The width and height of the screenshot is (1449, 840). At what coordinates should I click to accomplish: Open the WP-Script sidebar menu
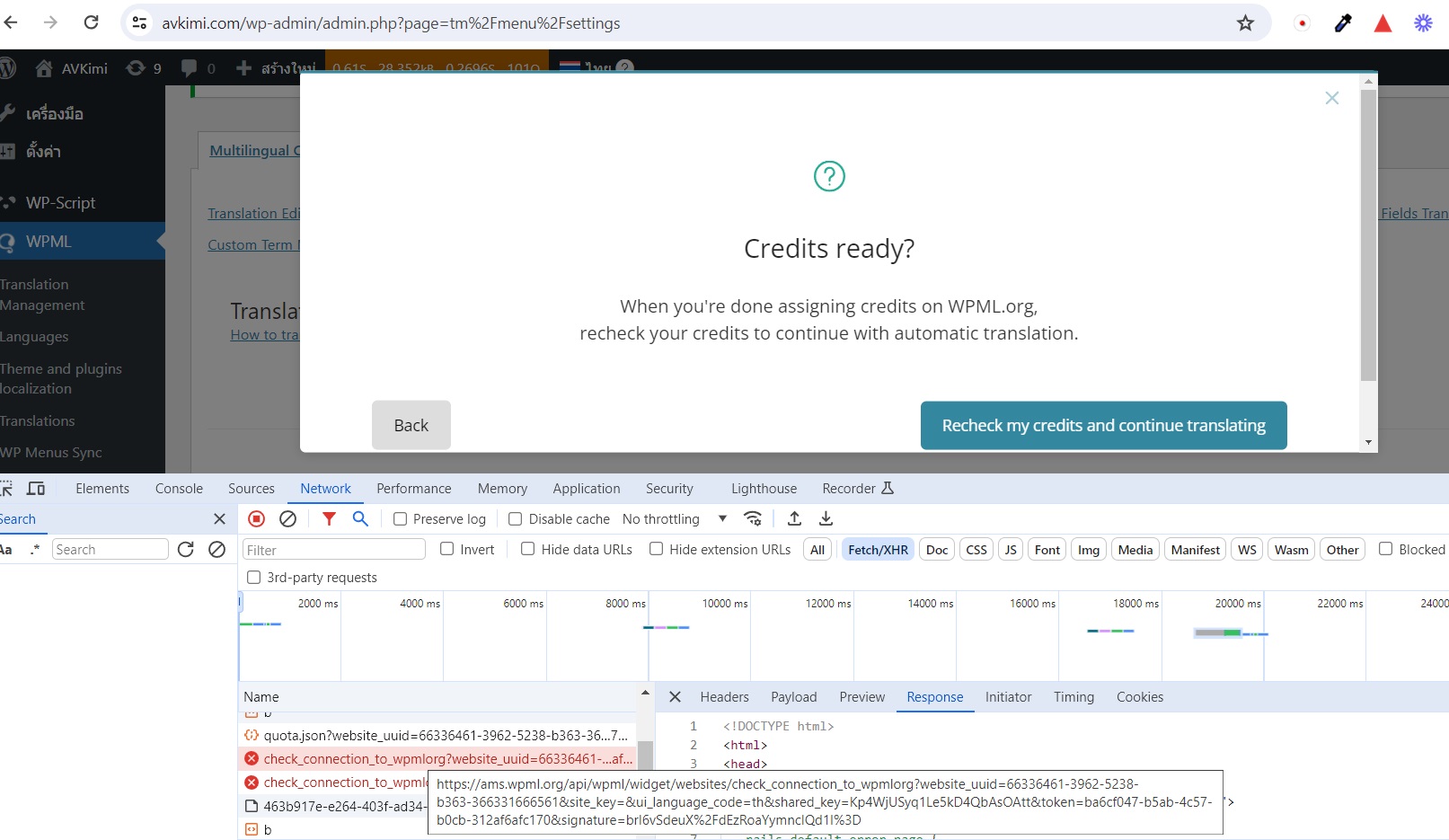(x=60, y=203)
